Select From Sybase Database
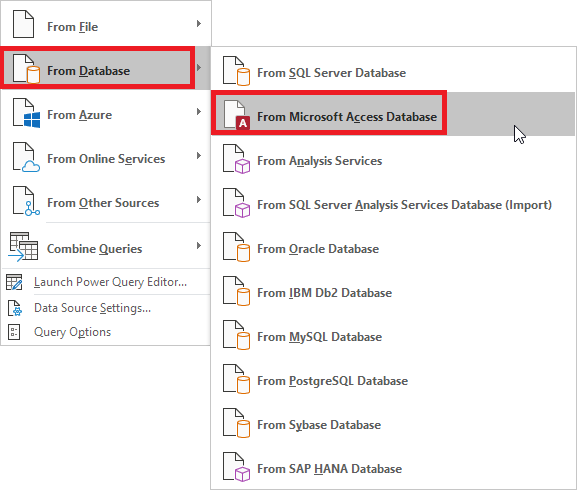Screen dimensions: 577x490 (393, 423)
